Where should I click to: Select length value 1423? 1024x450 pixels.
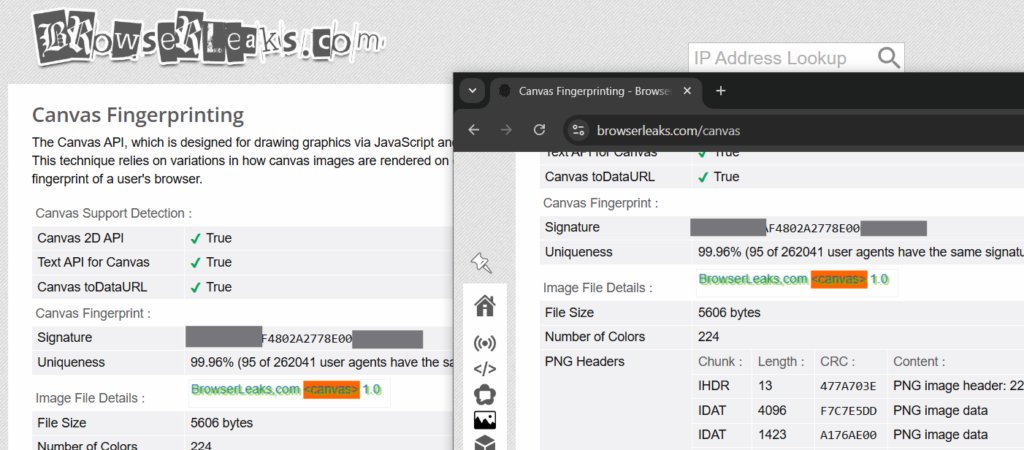[x=772, y=435]
